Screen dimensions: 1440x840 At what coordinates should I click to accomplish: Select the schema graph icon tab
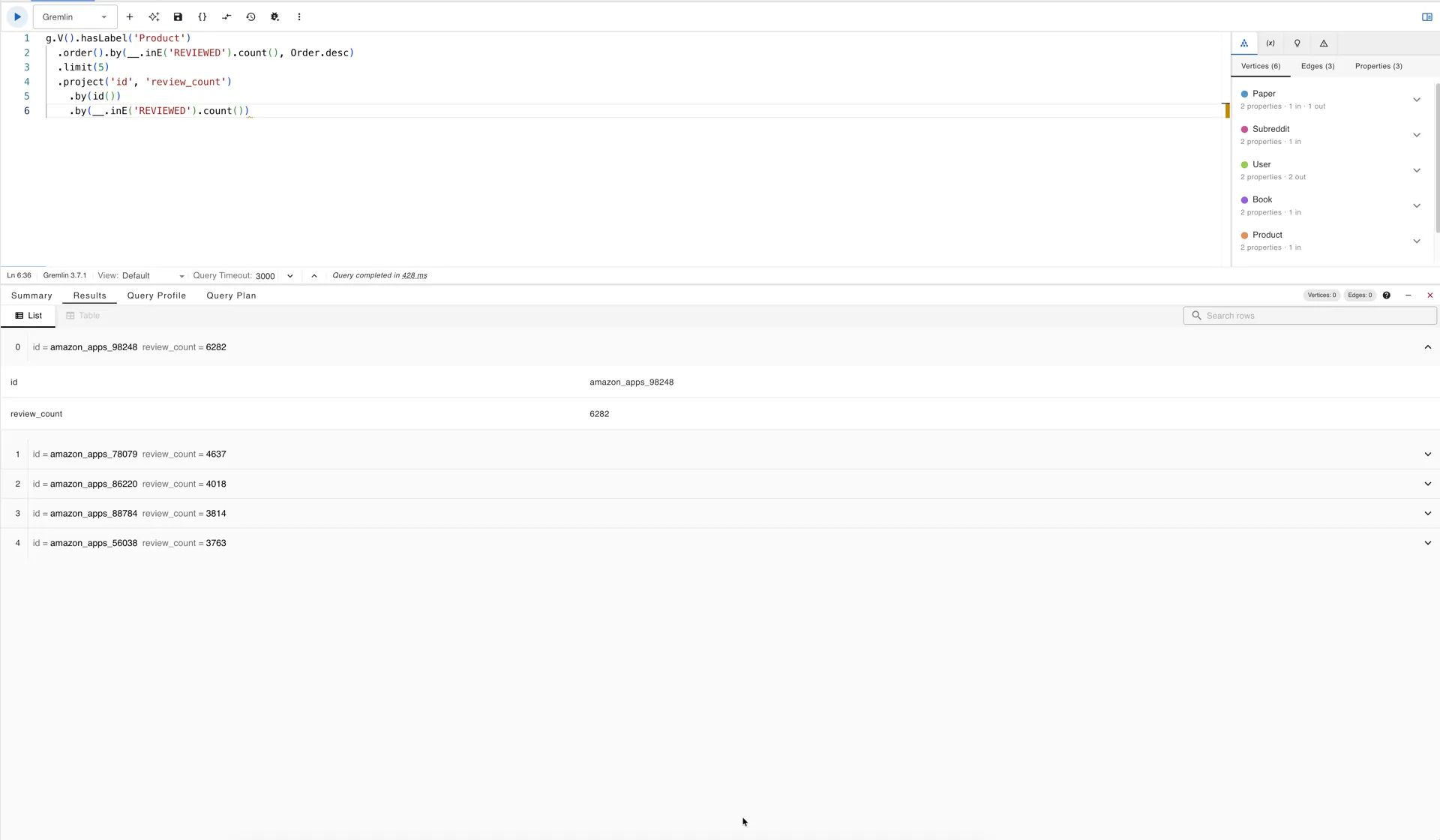[x=1243, y=43]
